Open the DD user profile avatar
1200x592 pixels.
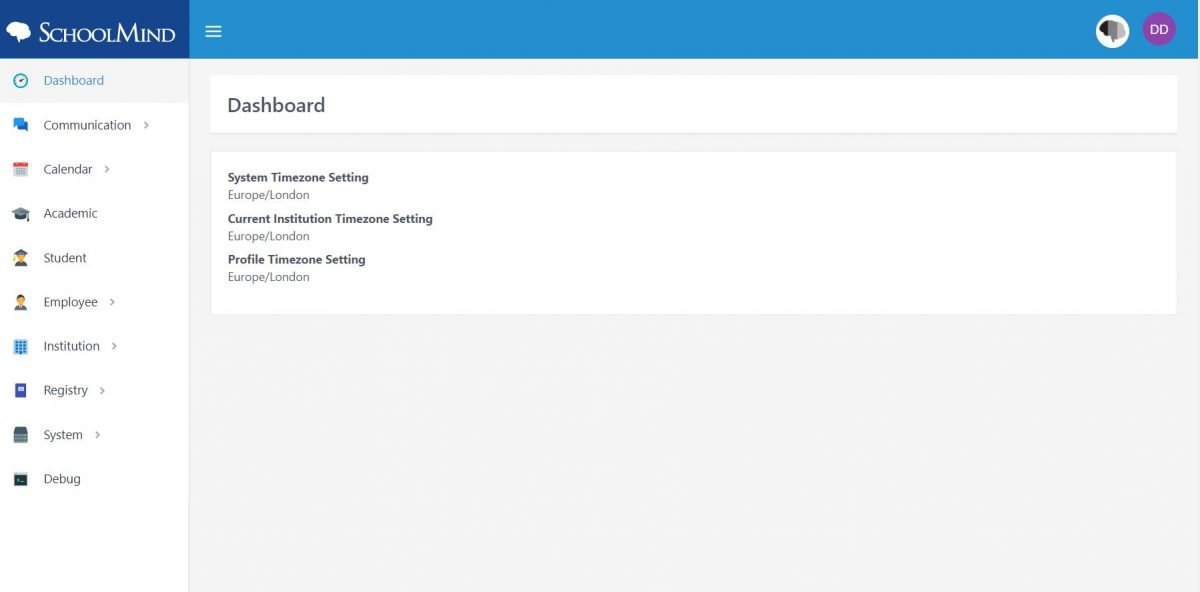1158,30
